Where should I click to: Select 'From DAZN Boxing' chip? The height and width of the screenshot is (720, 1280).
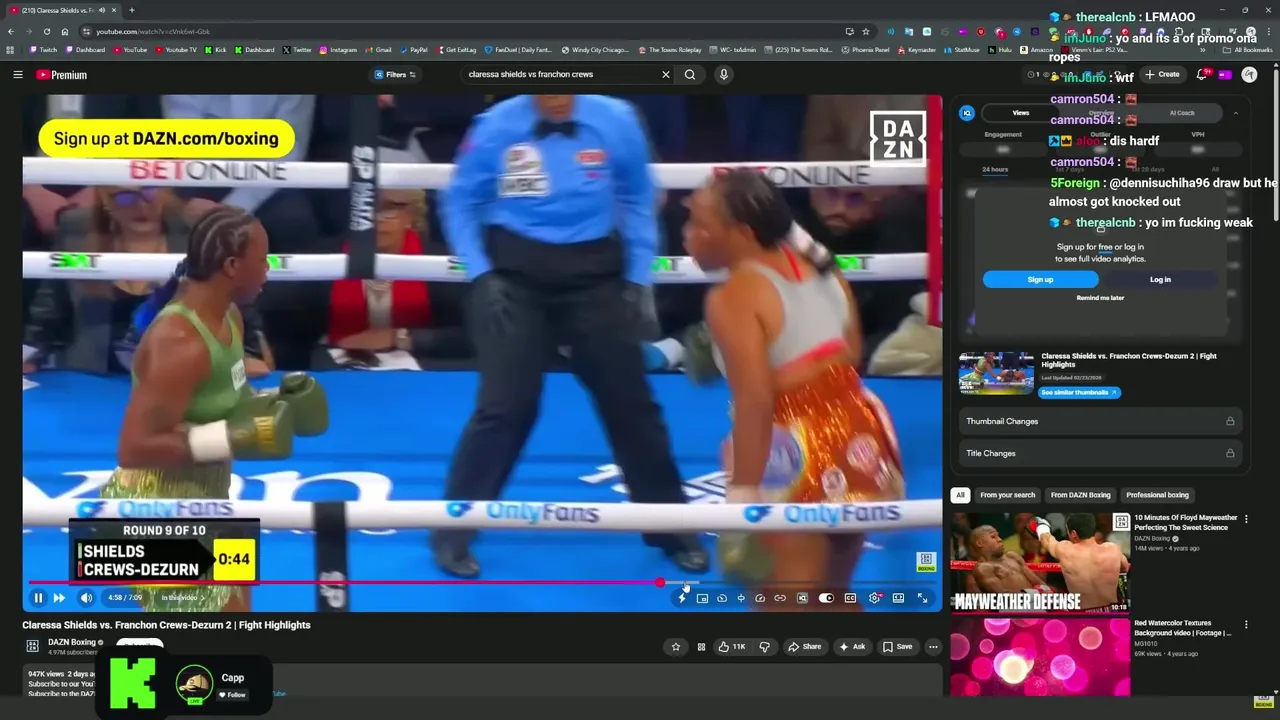1080,495
